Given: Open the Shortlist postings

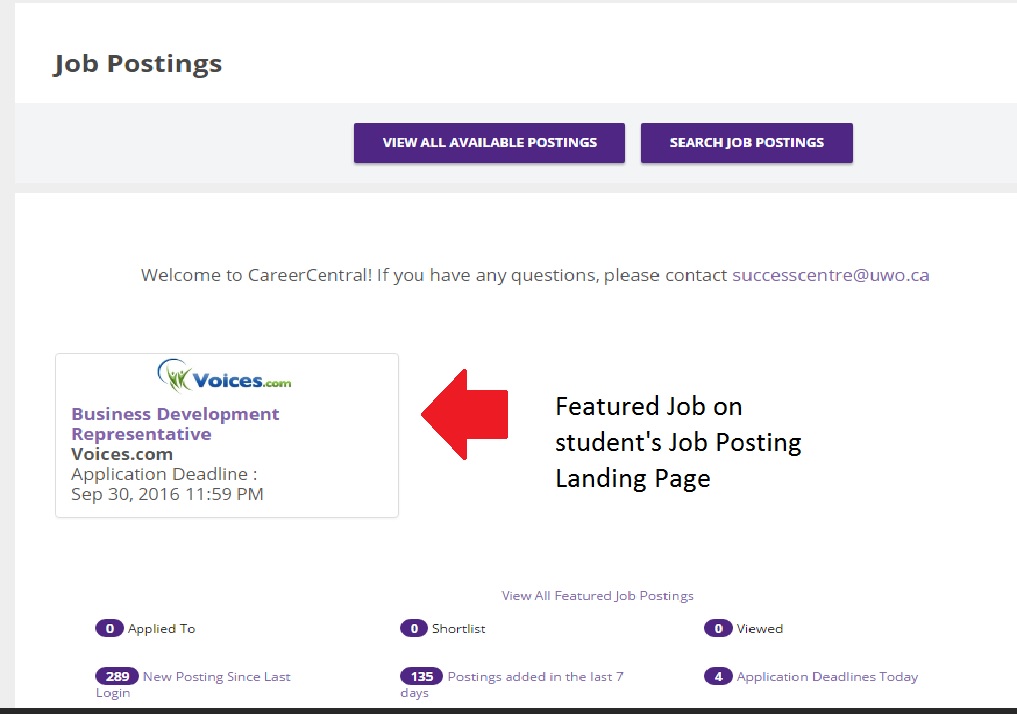Looking at the screenshot, I should pyautogui.click(x=459, y=628).
